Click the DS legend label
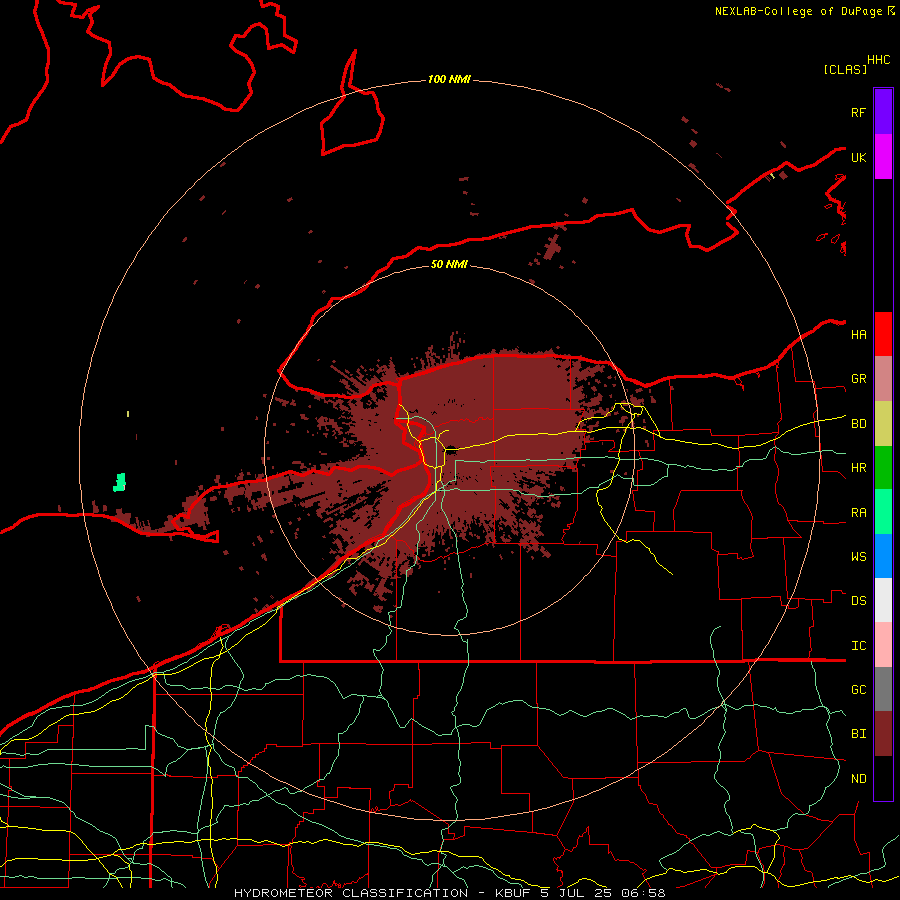This screenshot has width=900, height=900. coord(858,601)
